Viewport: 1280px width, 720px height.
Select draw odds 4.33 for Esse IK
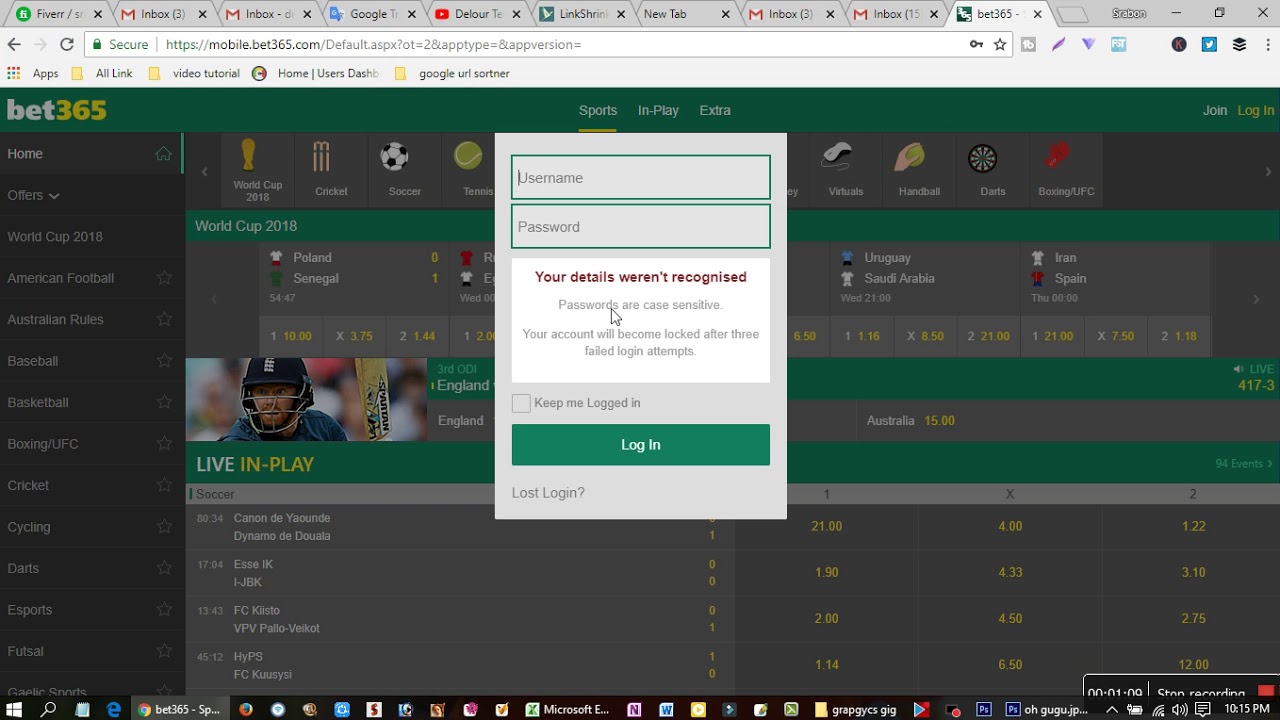coord(1010,572)
